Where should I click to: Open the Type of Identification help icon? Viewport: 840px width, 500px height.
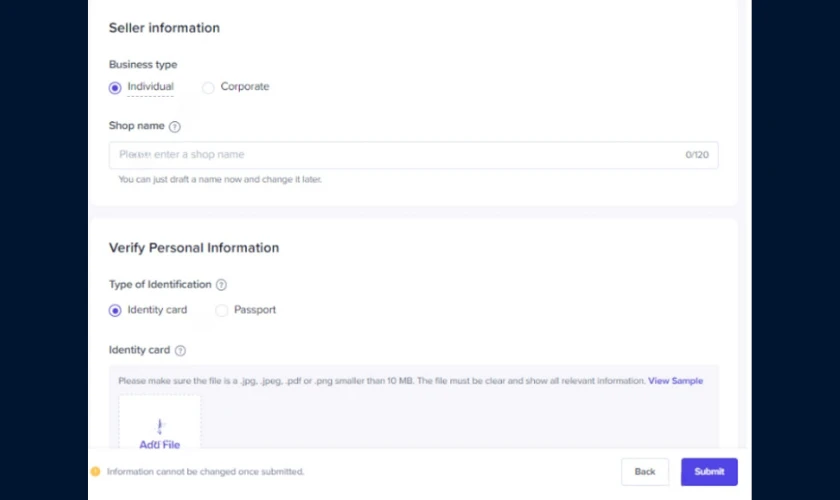[221, 285]
